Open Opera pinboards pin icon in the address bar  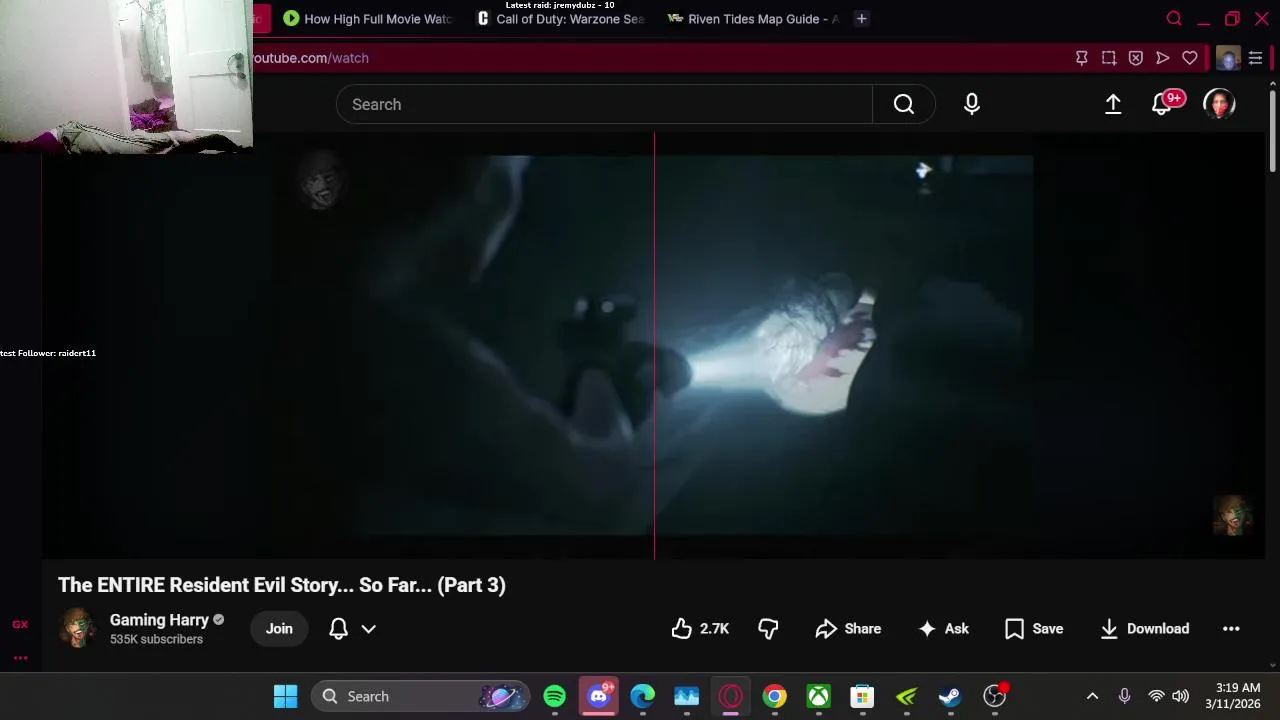pos(1081,58)
